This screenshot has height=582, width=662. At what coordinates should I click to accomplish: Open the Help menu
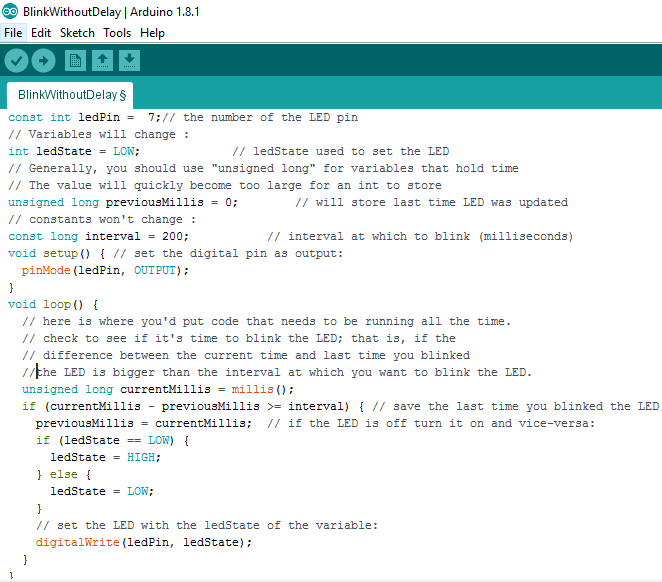[152, 33]
